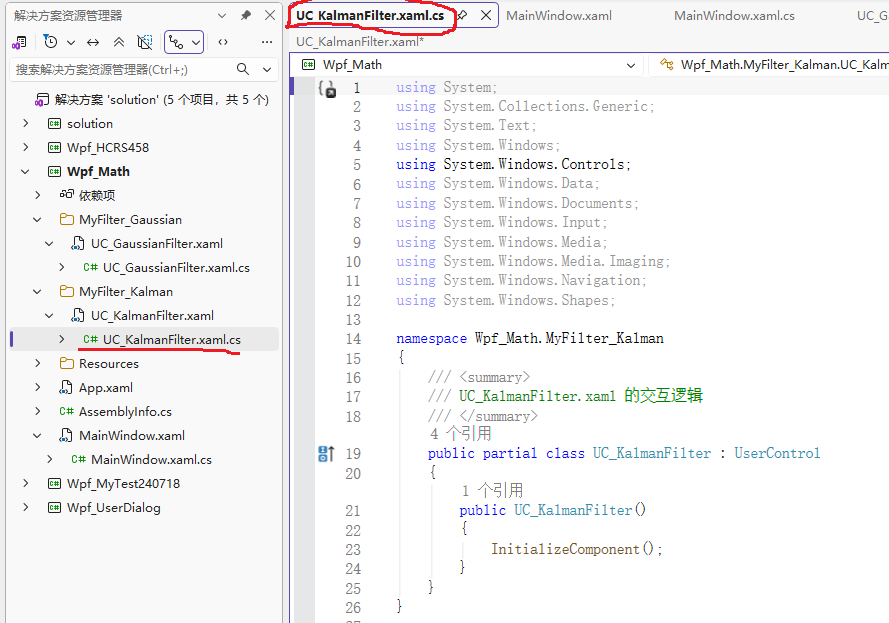Click the Wpf_Math project icon in tree
889x623 pixels.
coord(54,171)
